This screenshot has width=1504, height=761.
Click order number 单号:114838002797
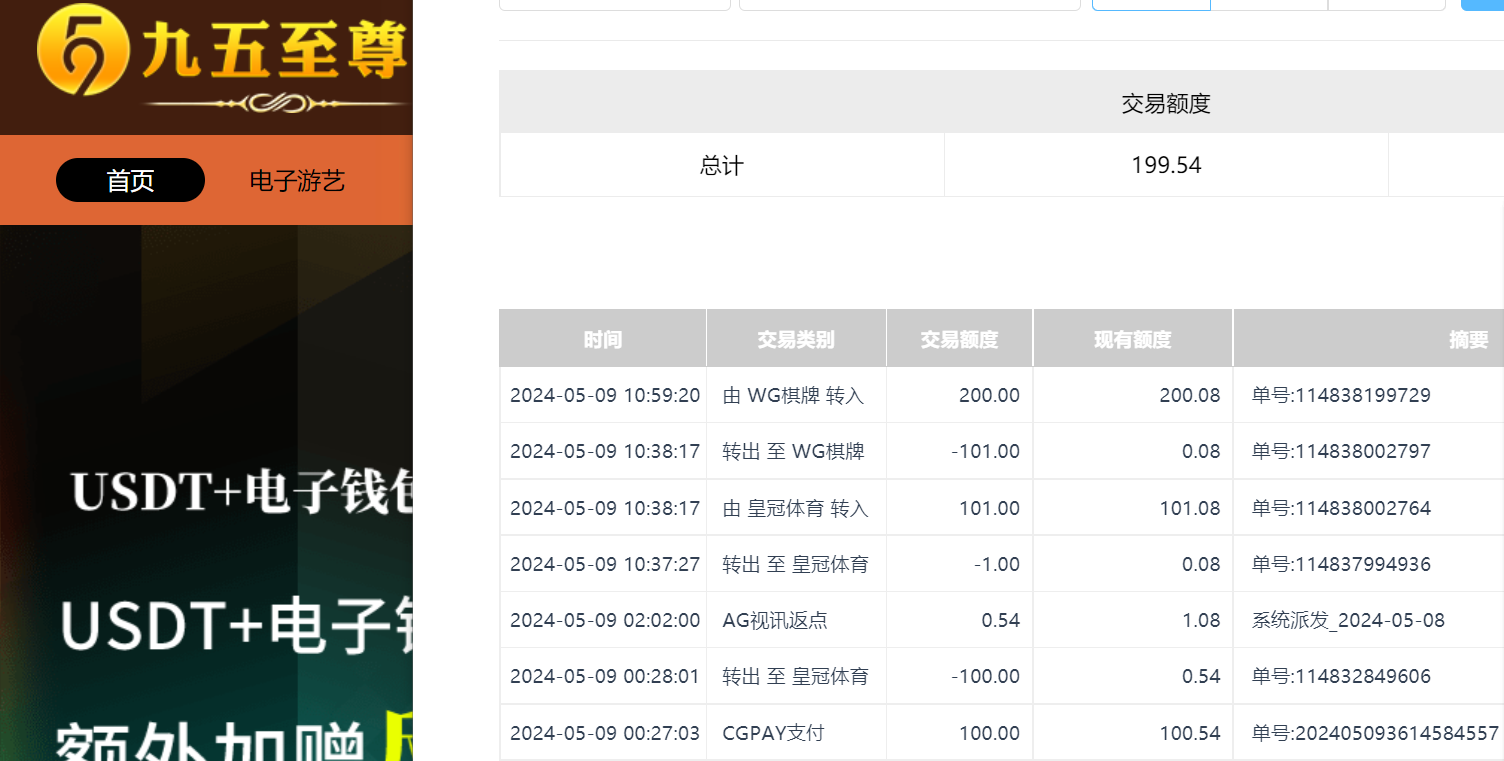coord(1341,451)
